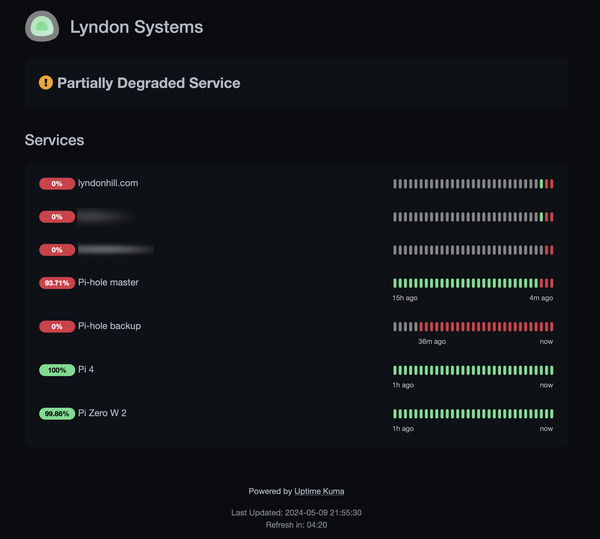Select the Pi-hole backup service name
Screen dimensions: 600x539
[x=108, y=326]
